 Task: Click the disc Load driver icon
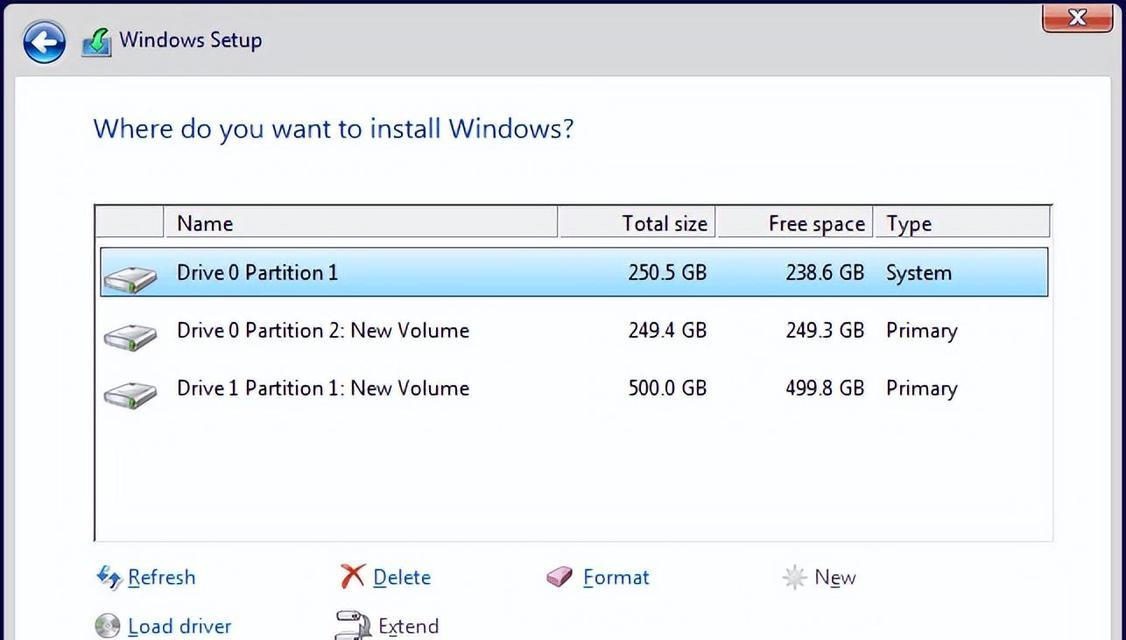click(x=108, y=626)
